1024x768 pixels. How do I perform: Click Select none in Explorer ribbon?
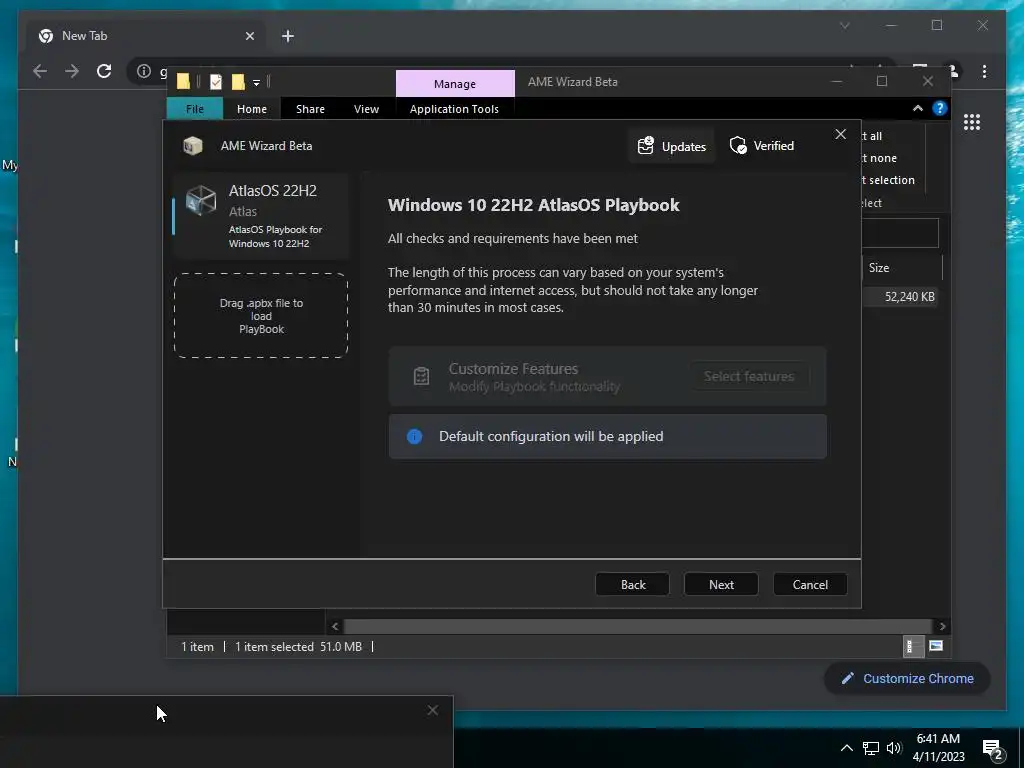(879, 158)
